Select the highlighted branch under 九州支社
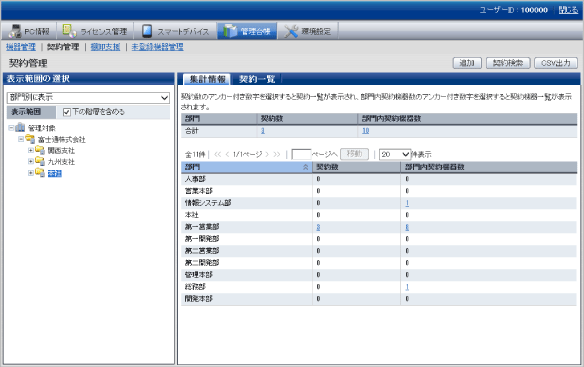 55,173
